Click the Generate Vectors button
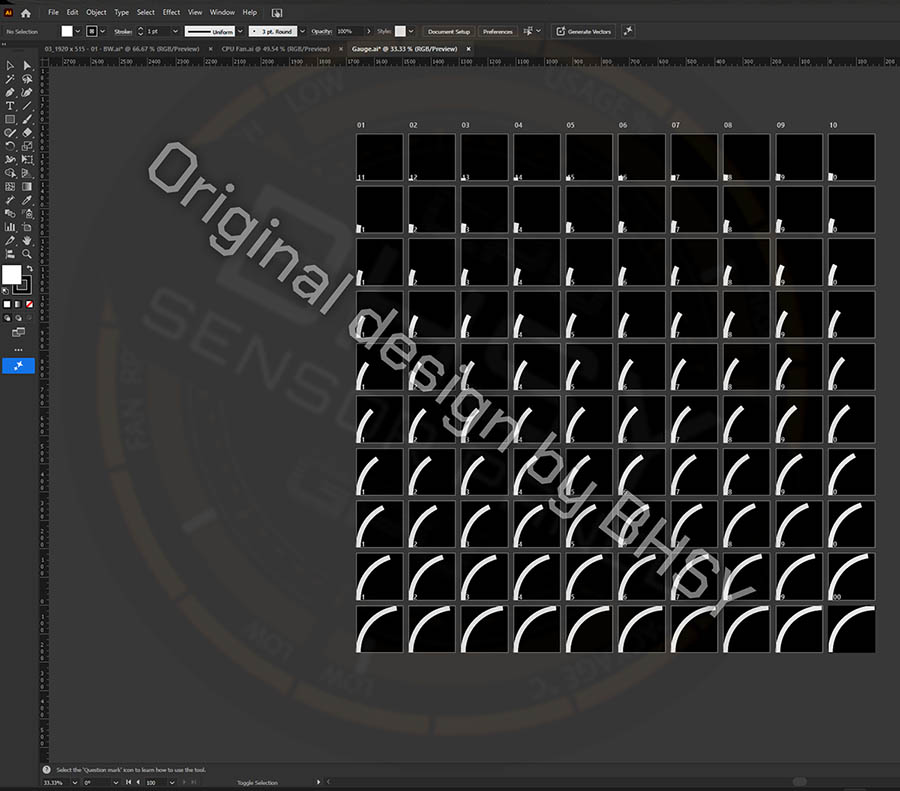Viewport: 900px width, 791px height. click(584, 32)
